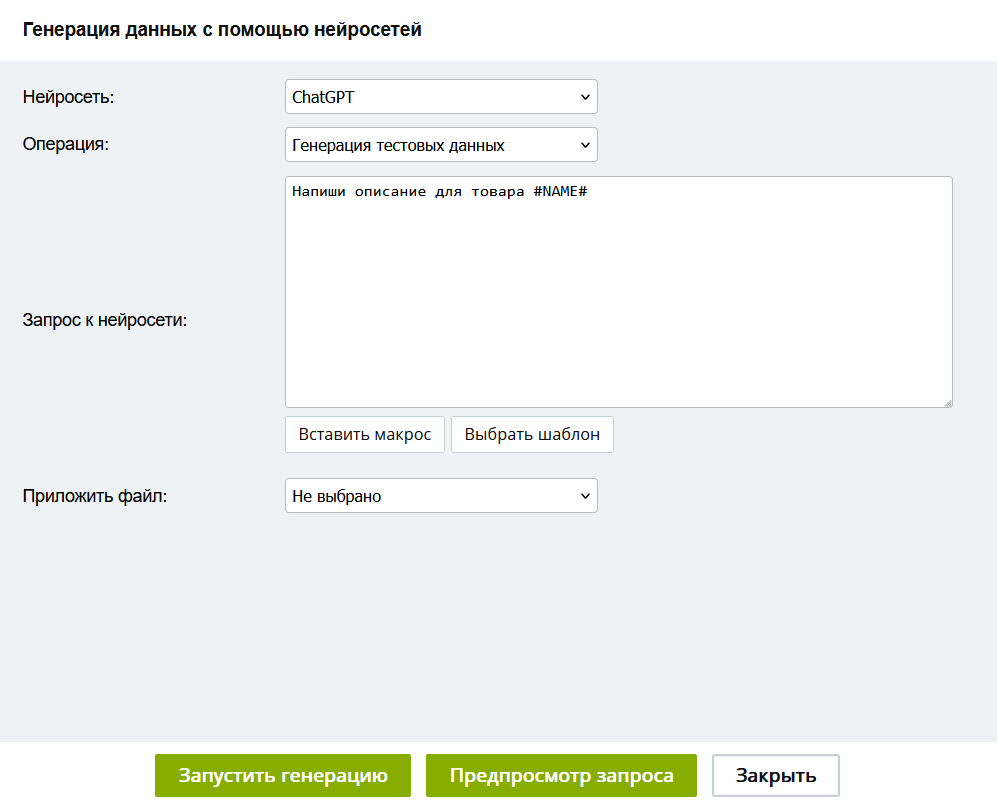Viewport: 997px width, 810px height.
Task: Open the Нейросеть dropdown showing ChatGPT
Action: pos(440,97)
